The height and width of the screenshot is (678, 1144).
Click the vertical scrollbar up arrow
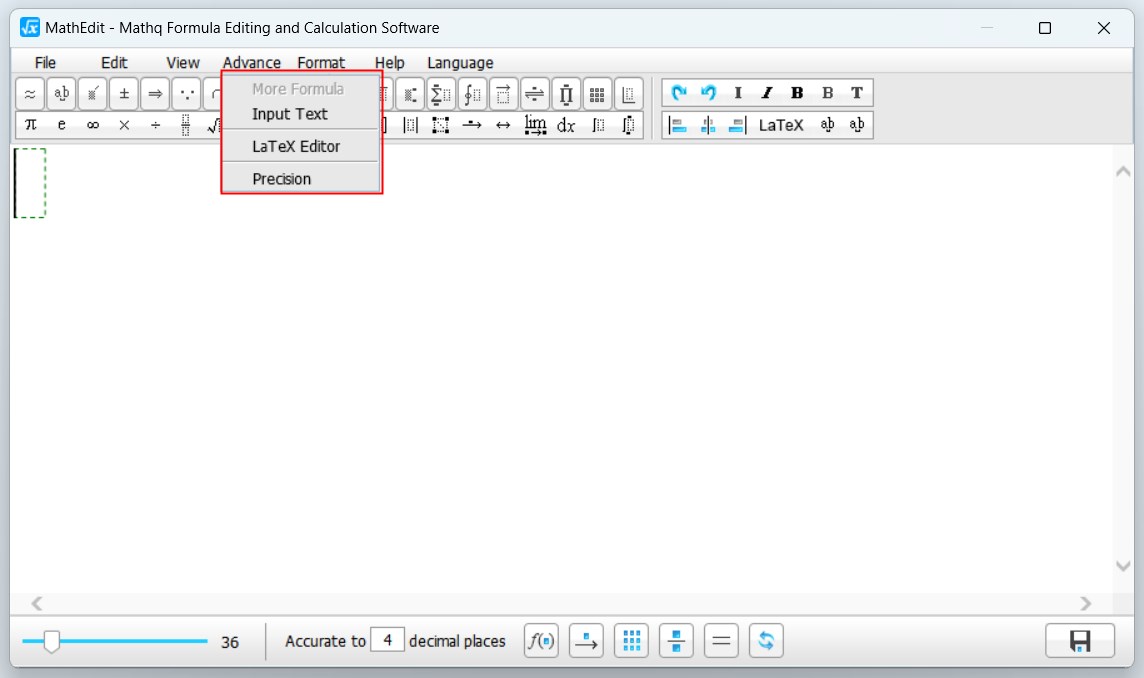(1123, 172)
